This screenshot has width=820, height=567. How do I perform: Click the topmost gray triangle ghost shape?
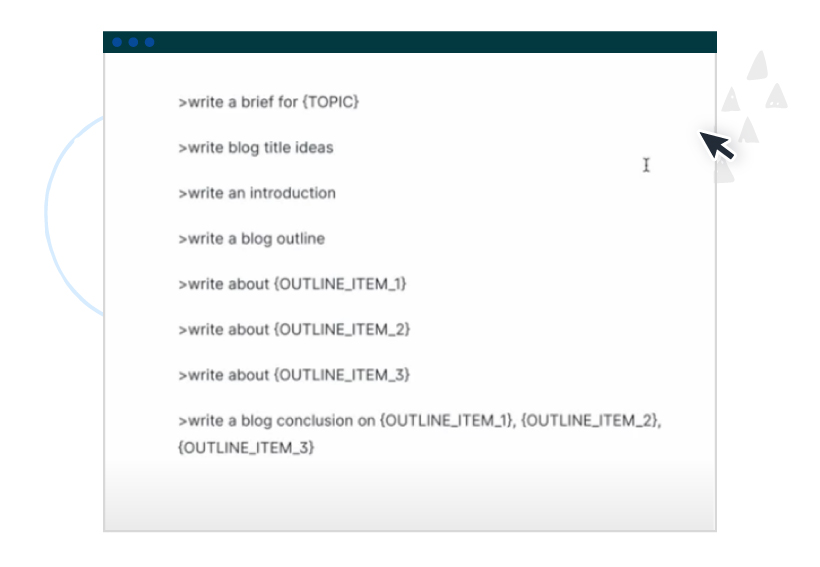[757, 66]
